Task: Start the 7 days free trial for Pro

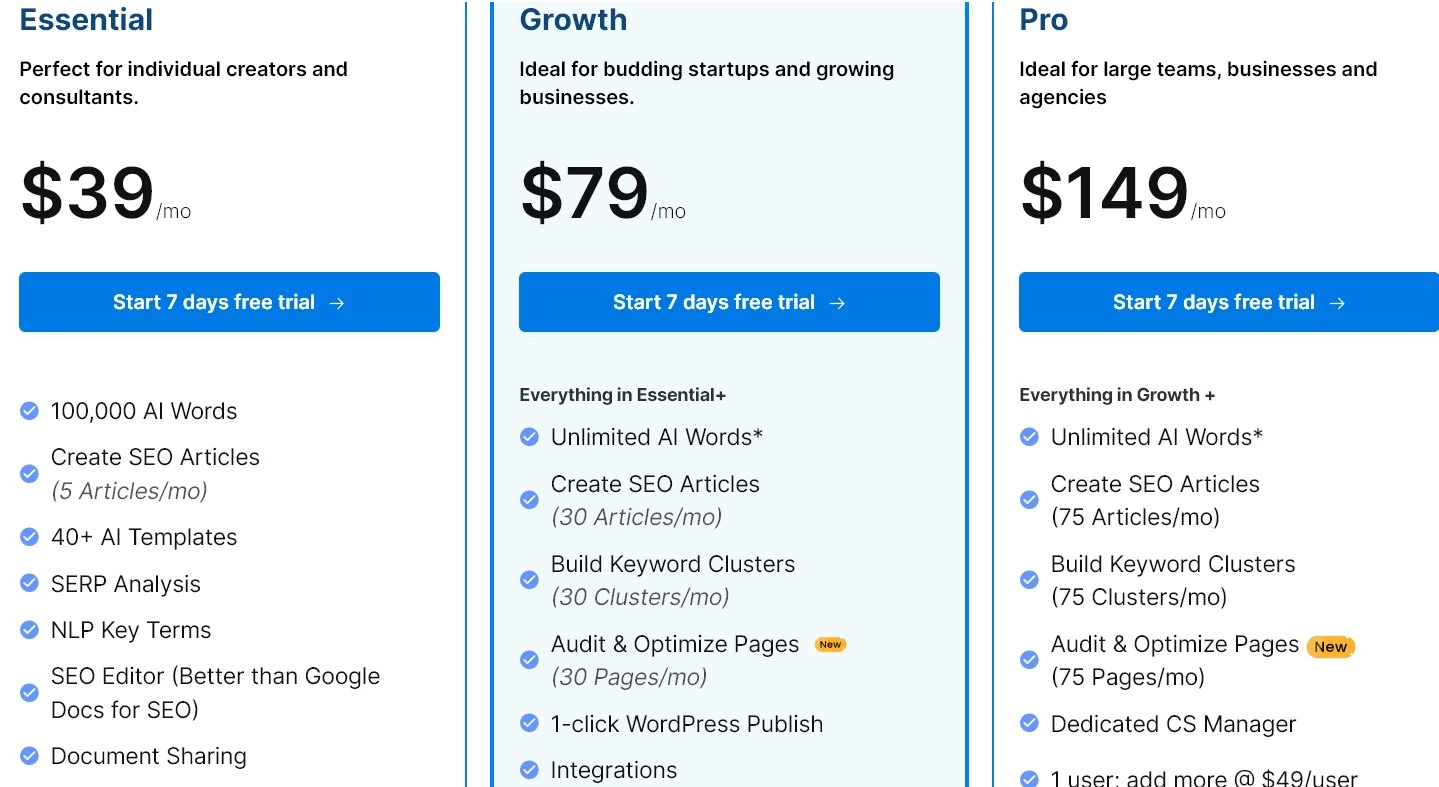Action: (x=1228, y=302)
